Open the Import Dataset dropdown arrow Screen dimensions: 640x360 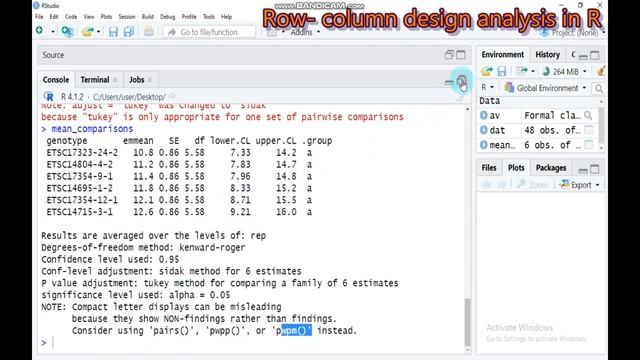[x=533, y=72]
